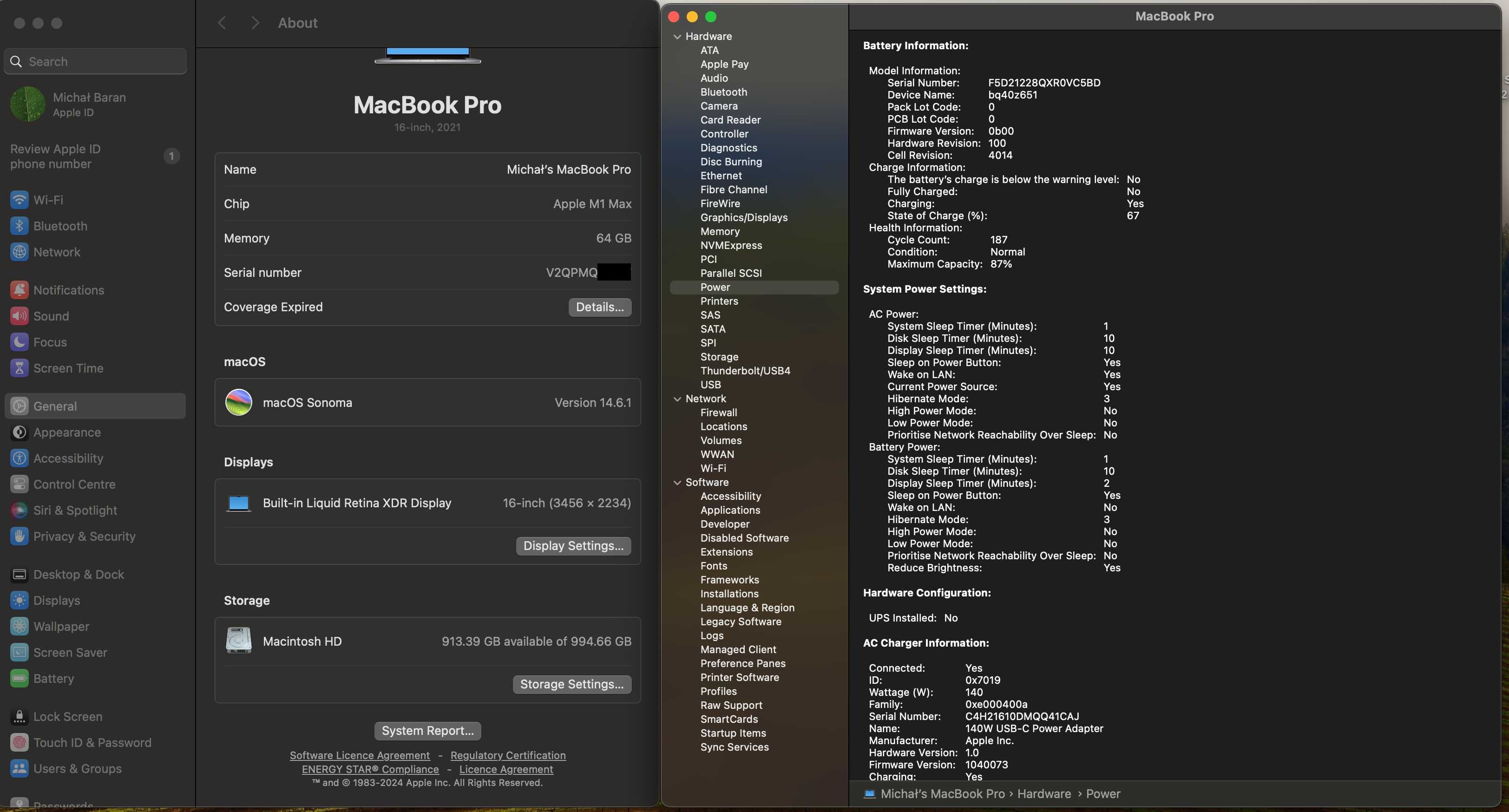Select Graphics/Displays in the Hardware list
The width and height of the screenshot is (1509, 812).
click(x=743, y=217)
